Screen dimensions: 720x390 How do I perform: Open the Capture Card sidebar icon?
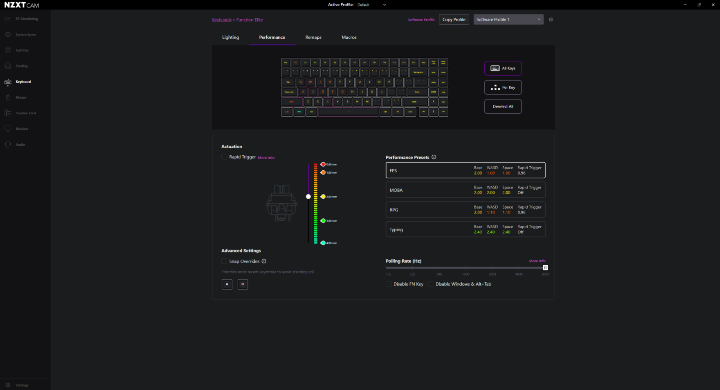(8, 113)
